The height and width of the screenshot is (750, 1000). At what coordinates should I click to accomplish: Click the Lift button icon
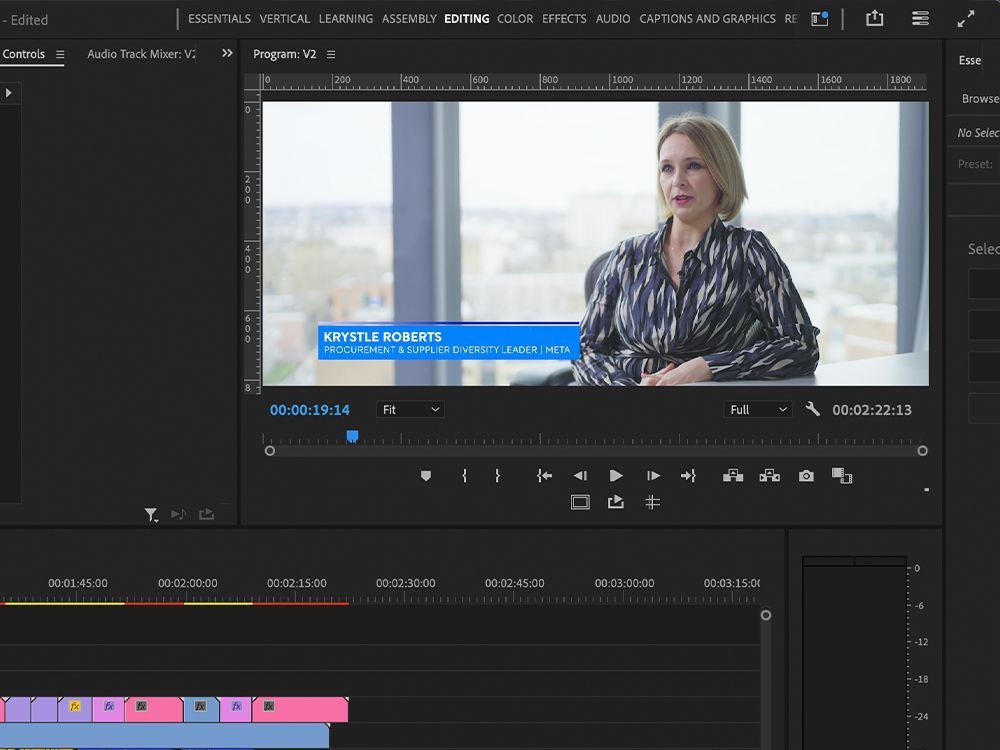coord(733,476)
